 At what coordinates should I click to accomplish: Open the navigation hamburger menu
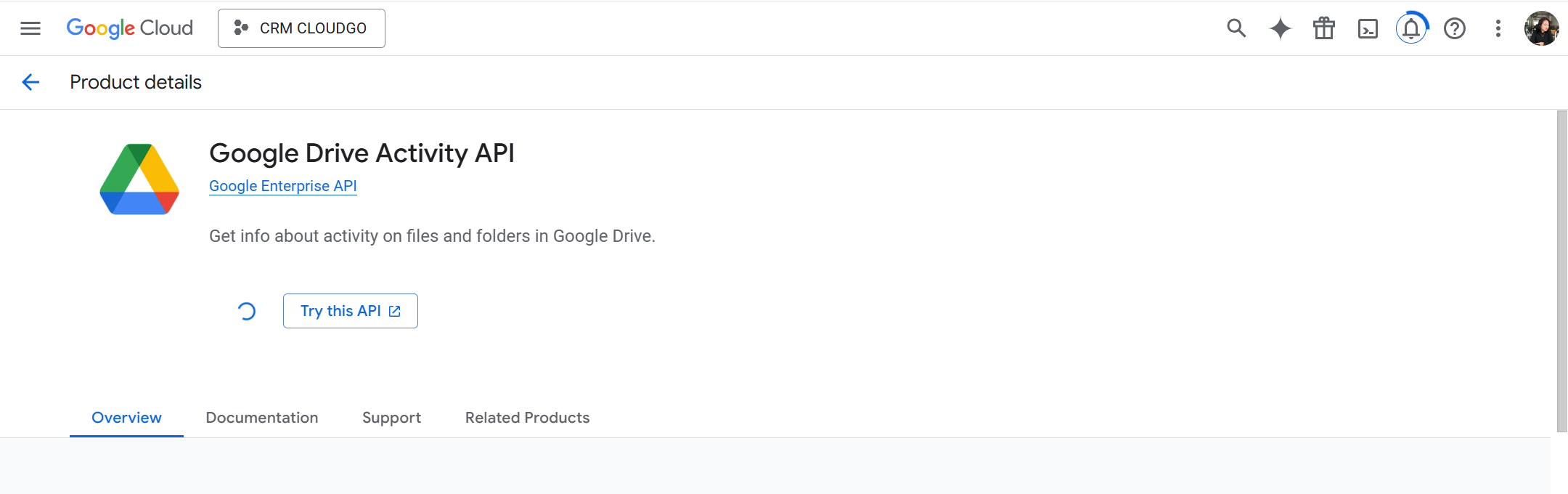coord(30,28)
